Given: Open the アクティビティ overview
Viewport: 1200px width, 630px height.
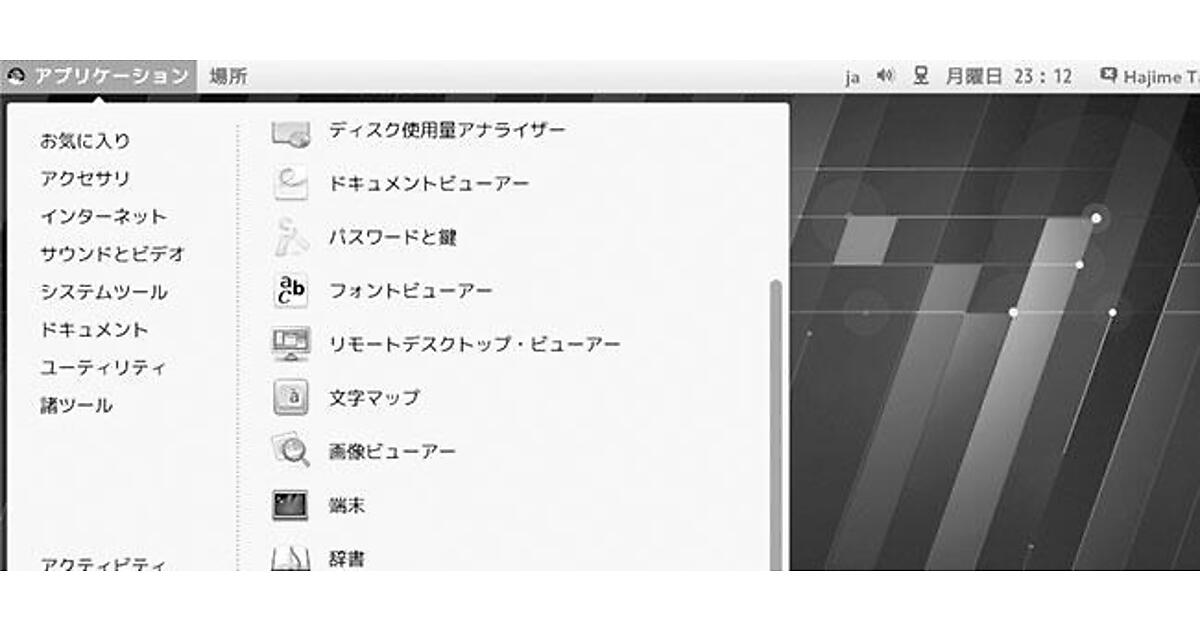Looking at the screenshot, I should pos(103,563).
